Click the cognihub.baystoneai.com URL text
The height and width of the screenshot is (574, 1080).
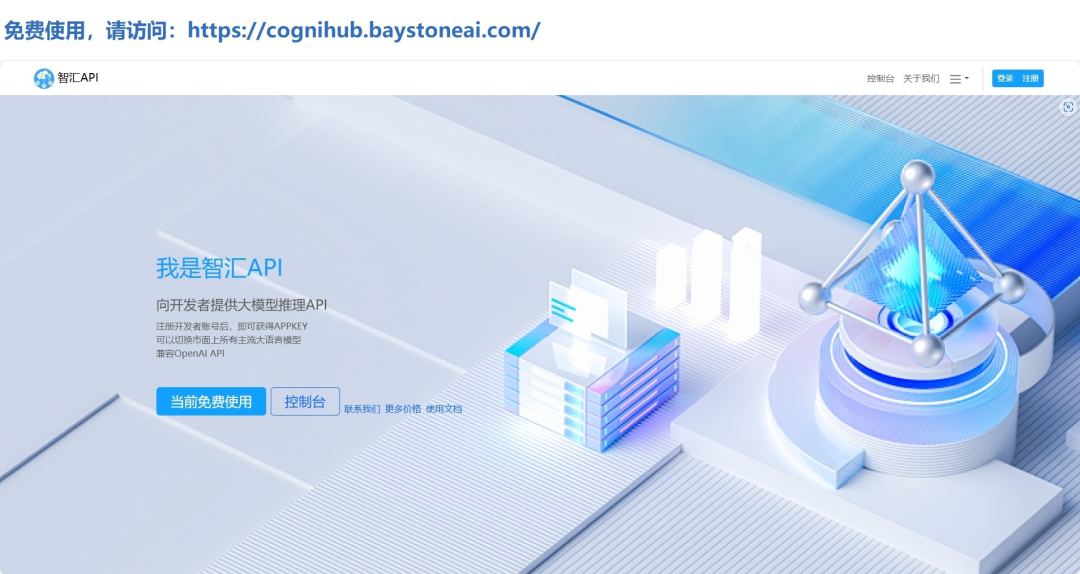364,30
